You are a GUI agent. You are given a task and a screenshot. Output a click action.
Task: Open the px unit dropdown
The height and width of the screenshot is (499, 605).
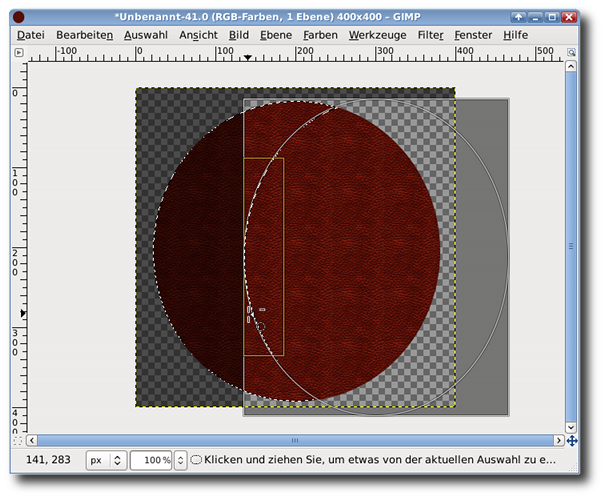point(105,460)
